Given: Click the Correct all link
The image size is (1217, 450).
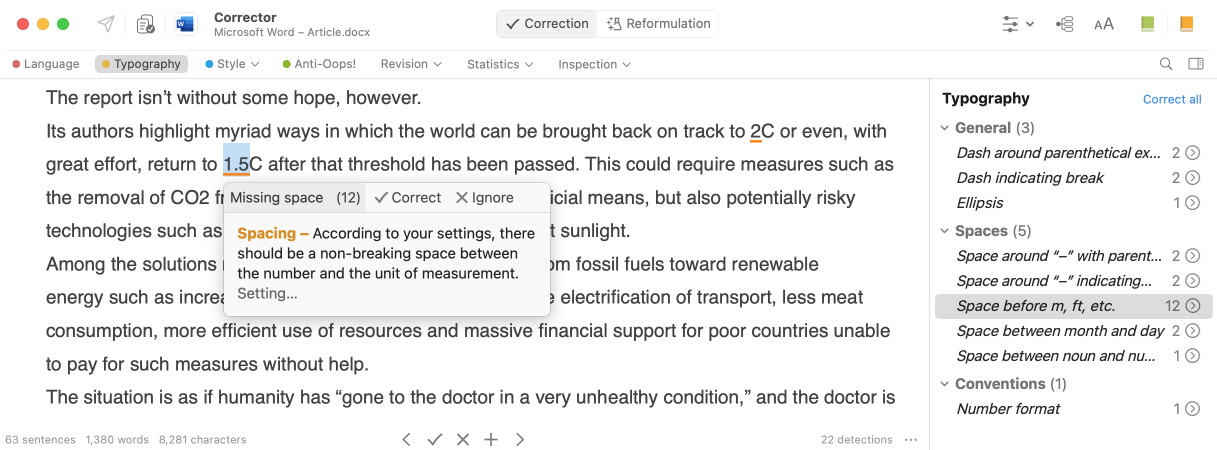Looking at the screenshot, I should (1172, 99).
